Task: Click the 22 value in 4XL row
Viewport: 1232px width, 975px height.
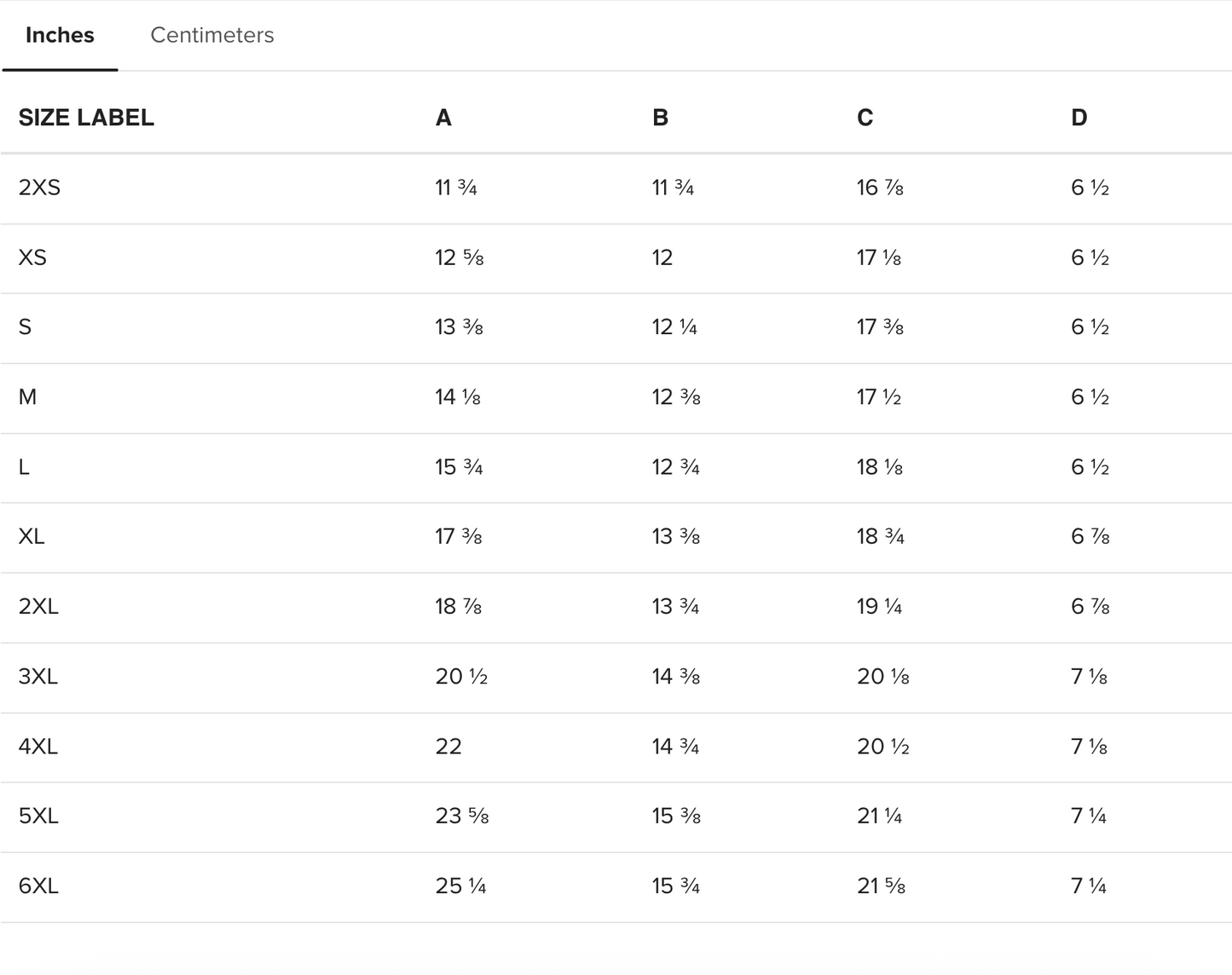Action: [448, 747]
